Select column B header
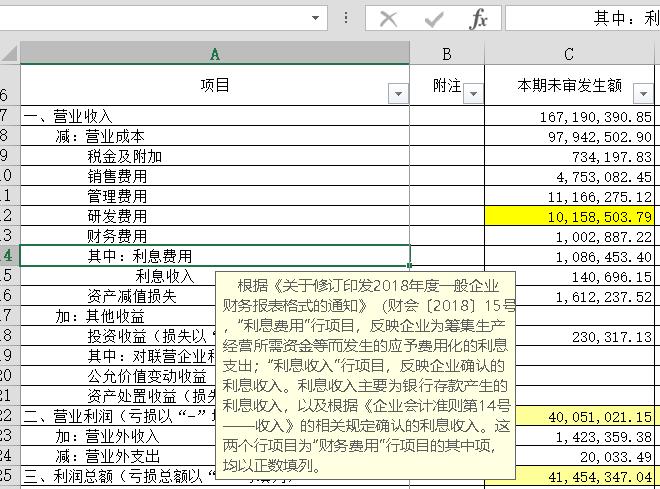The image size is (660, 489). 447,54
